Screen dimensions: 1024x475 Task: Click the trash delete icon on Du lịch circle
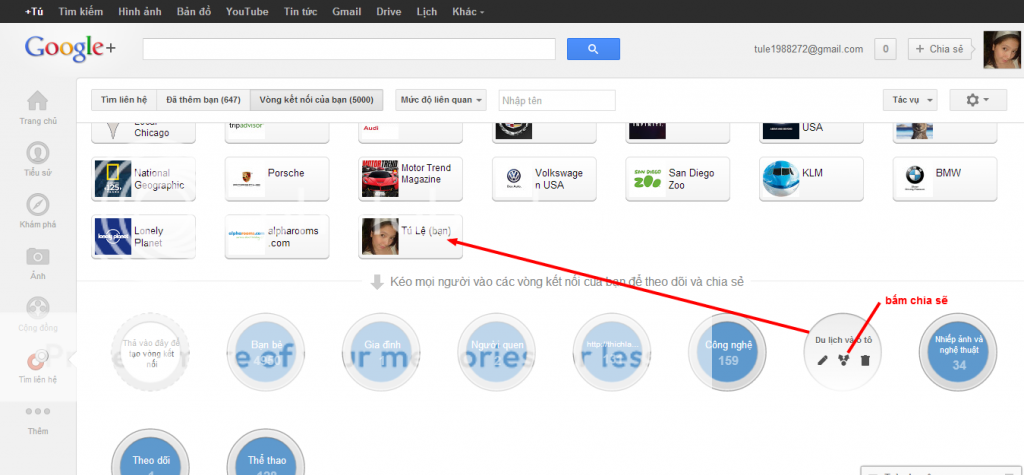tap(865, 360)
